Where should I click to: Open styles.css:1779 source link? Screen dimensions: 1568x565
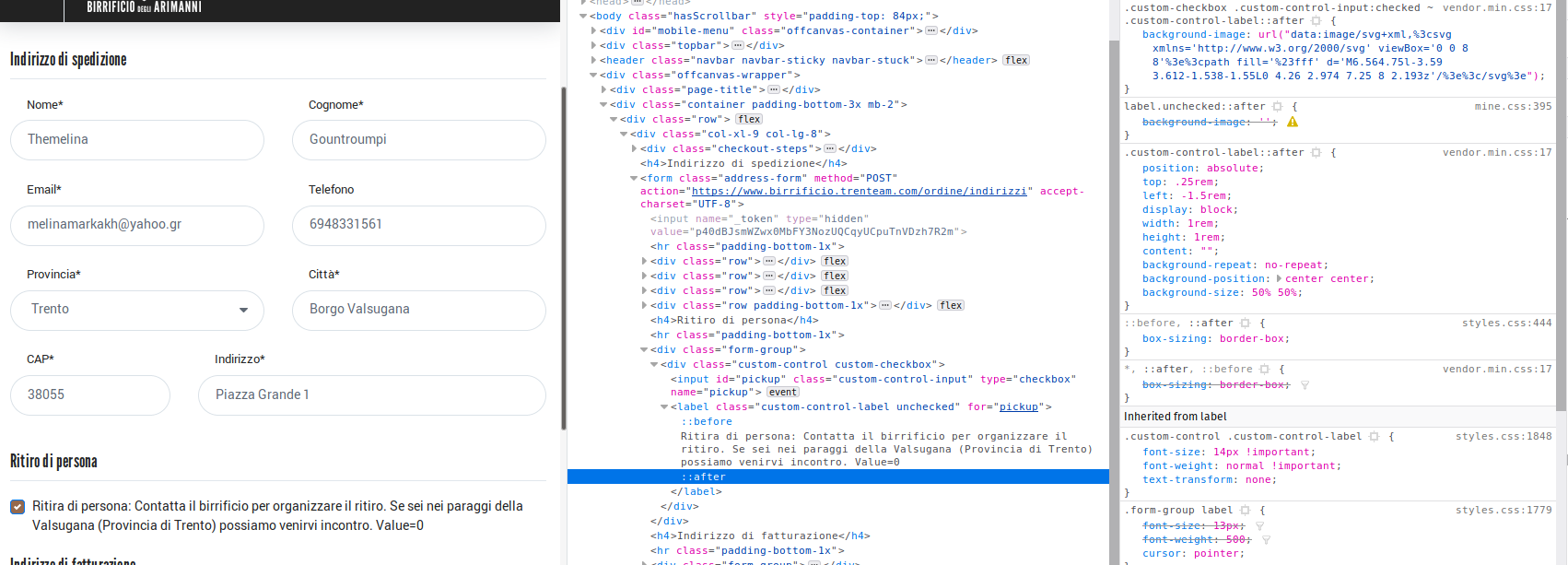pyautogui.click(x=1504, y=511)
